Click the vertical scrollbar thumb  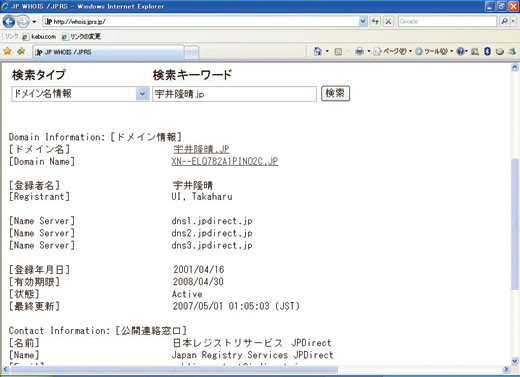[x=515, y=224]
